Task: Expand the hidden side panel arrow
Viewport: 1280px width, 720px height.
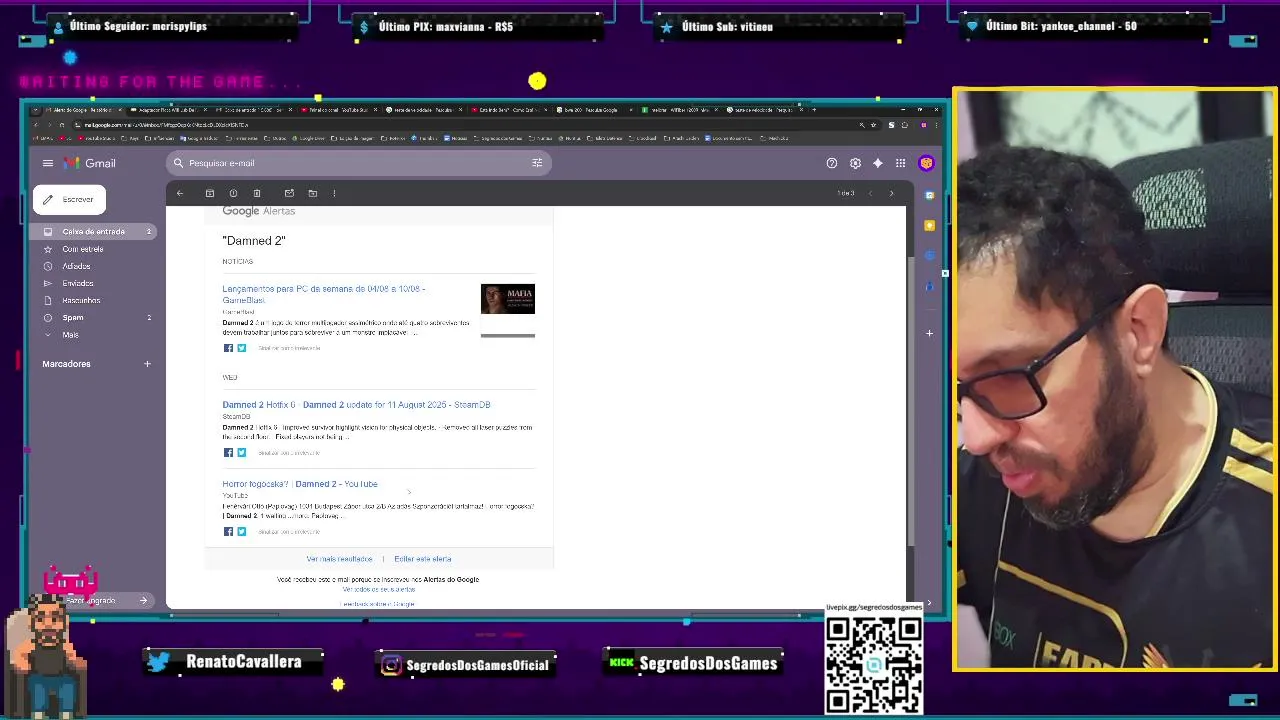Action: (929, 602)
